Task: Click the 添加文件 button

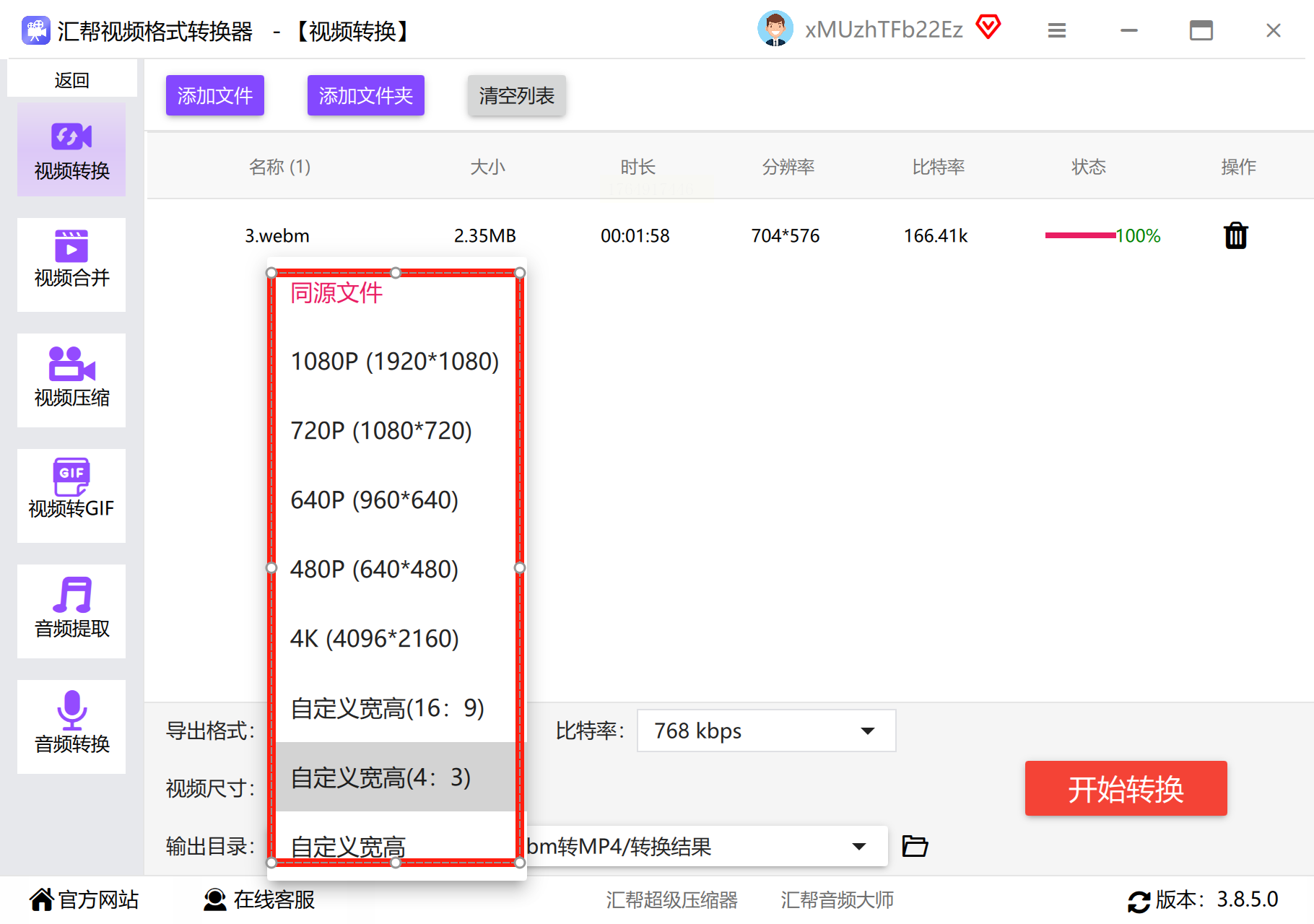Action: [x=215, y=95]
